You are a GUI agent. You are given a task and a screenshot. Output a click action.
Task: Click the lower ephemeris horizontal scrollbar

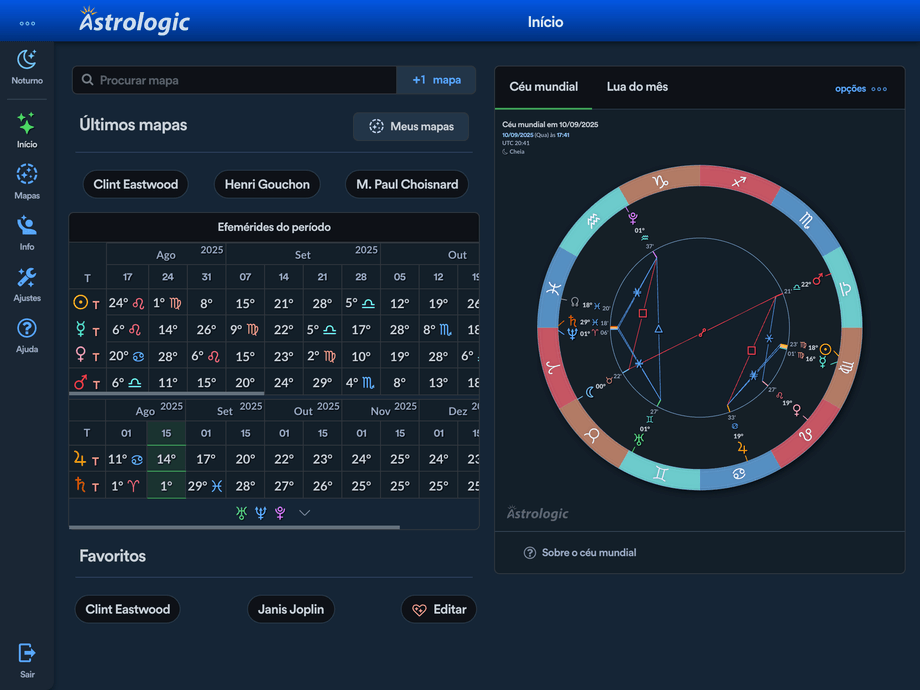(234, 527)
